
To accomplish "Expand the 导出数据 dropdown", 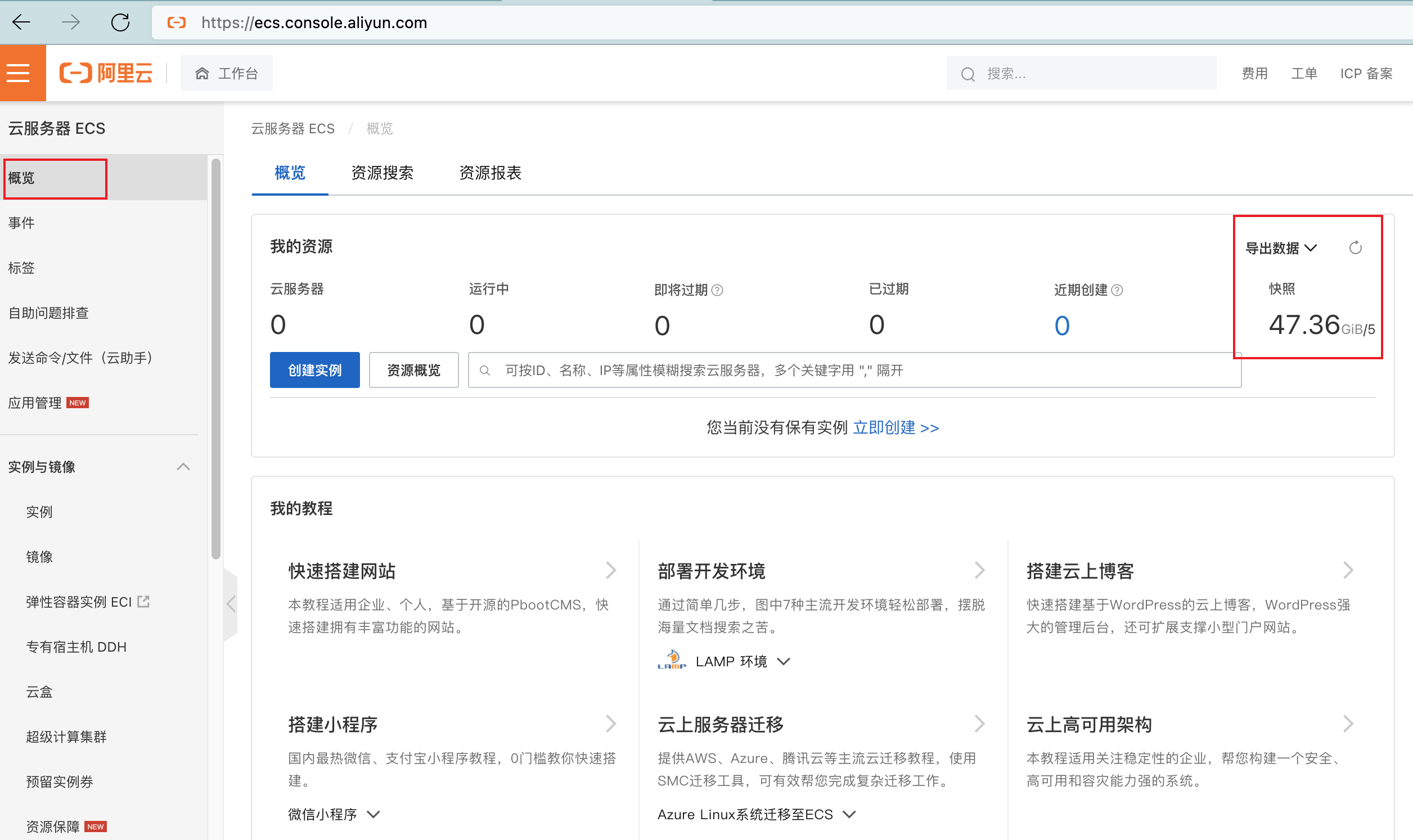I will [x=1282, y=248].
